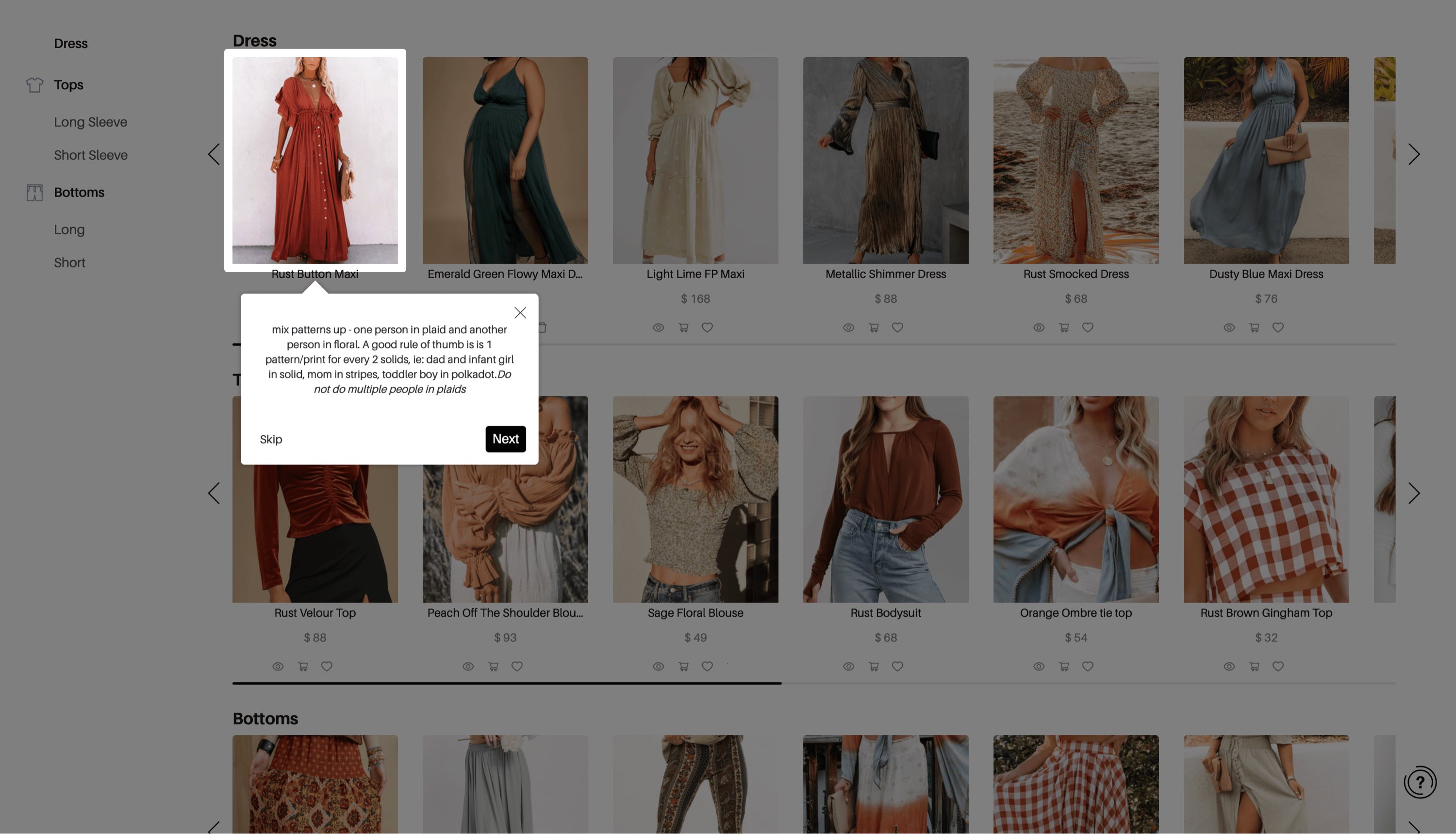Open the help question mark icon

[1420, 782]
